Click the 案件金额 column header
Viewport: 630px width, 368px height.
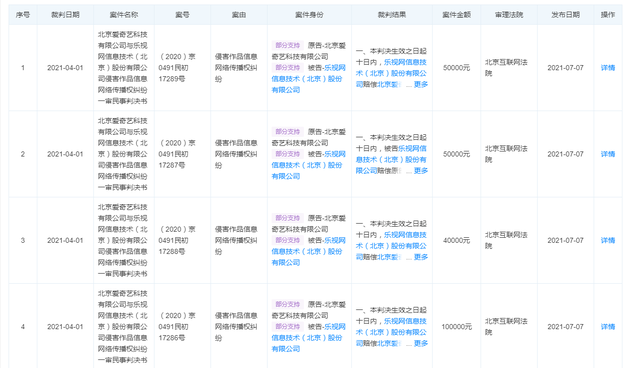click(x=456, y=15)
